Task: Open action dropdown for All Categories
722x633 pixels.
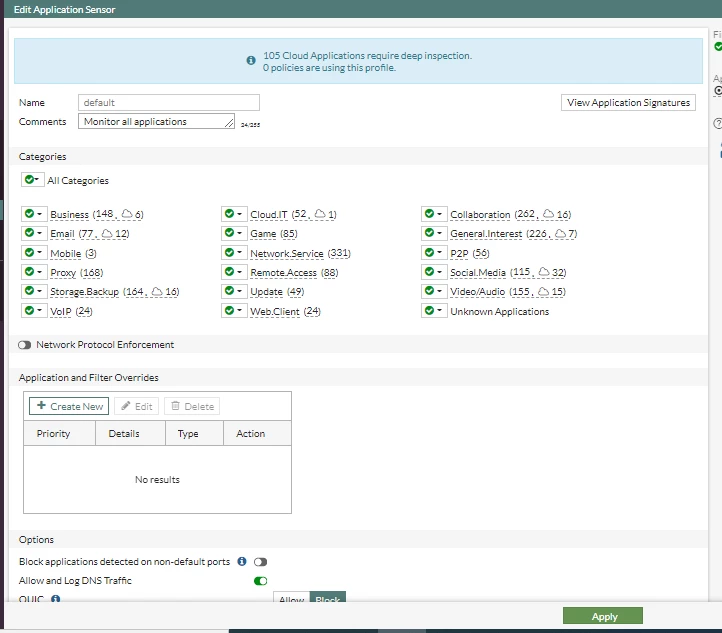Action: click(32, 180)
